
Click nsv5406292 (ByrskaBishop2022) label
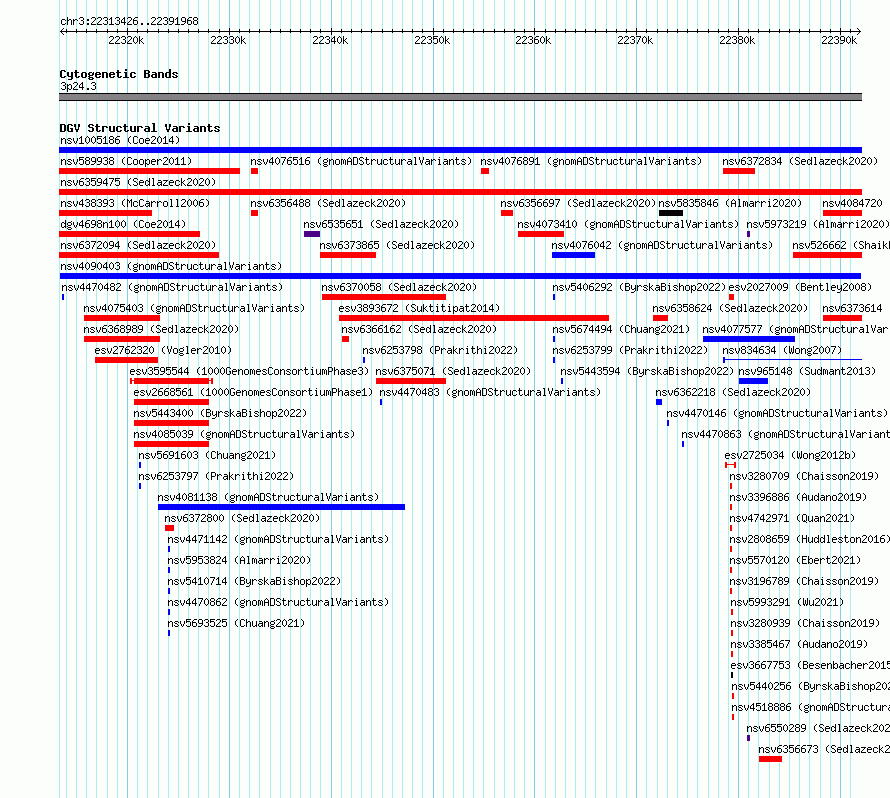point(639,287)
